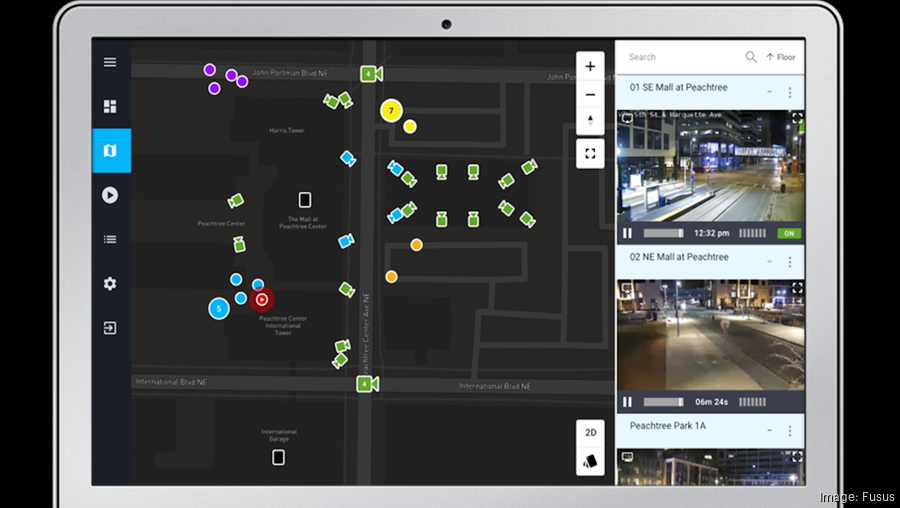Toggle the 2D map mode button
The image size is (900, 508).
point(590,433)
